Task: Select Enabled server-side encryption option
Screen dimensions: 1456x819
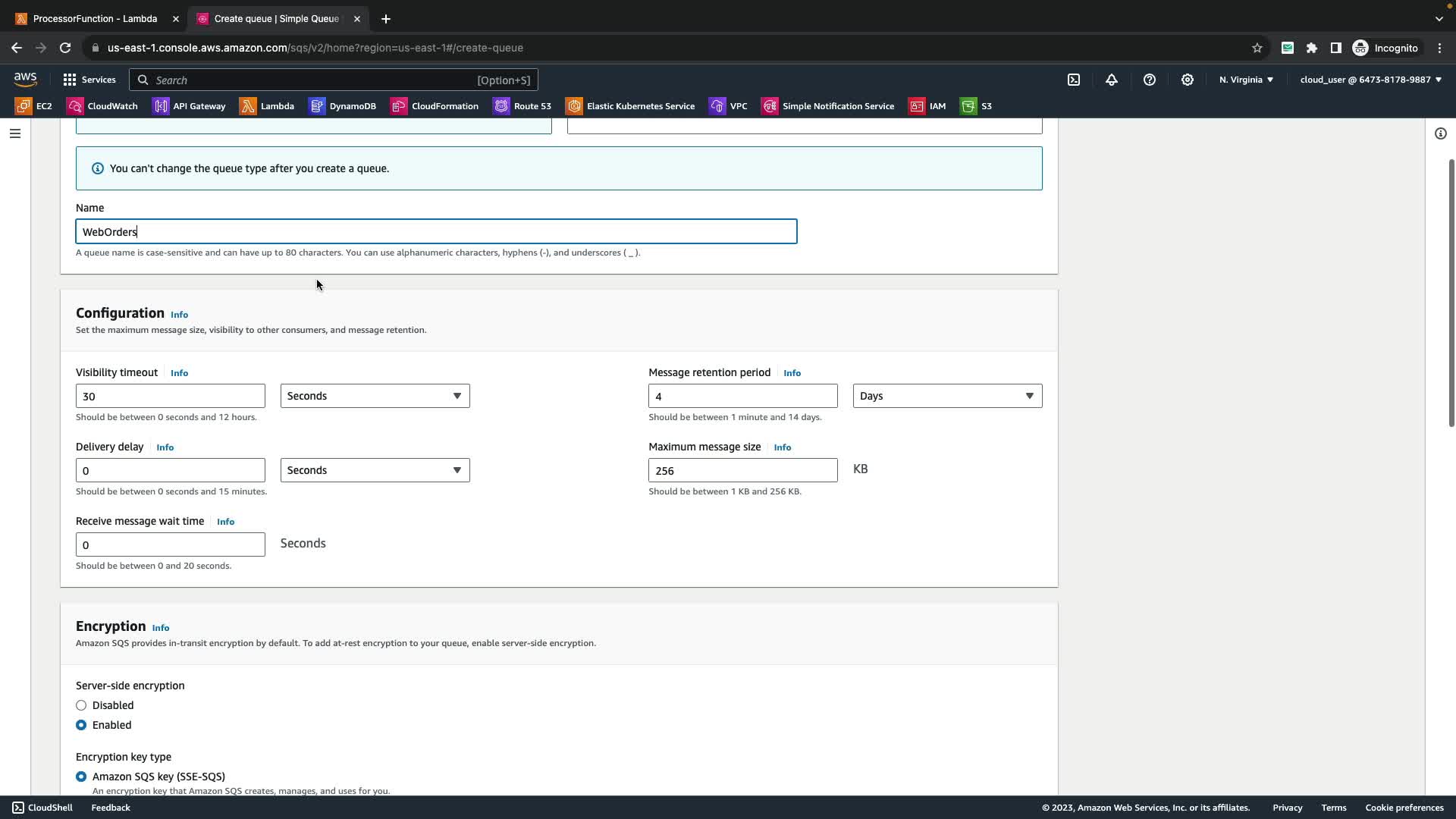Action: [81, 725]
